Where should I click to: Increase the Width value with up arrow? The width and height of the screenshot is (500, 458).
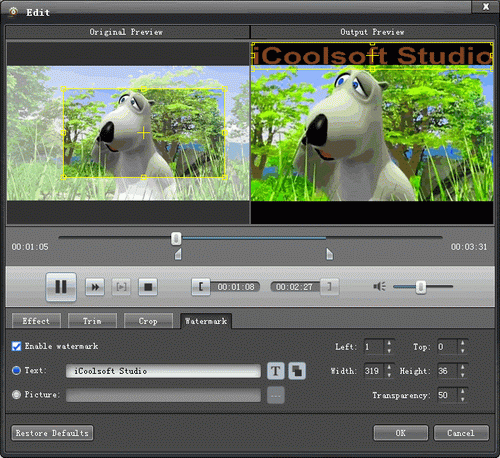pyautogui.click(x=389, y=367)
